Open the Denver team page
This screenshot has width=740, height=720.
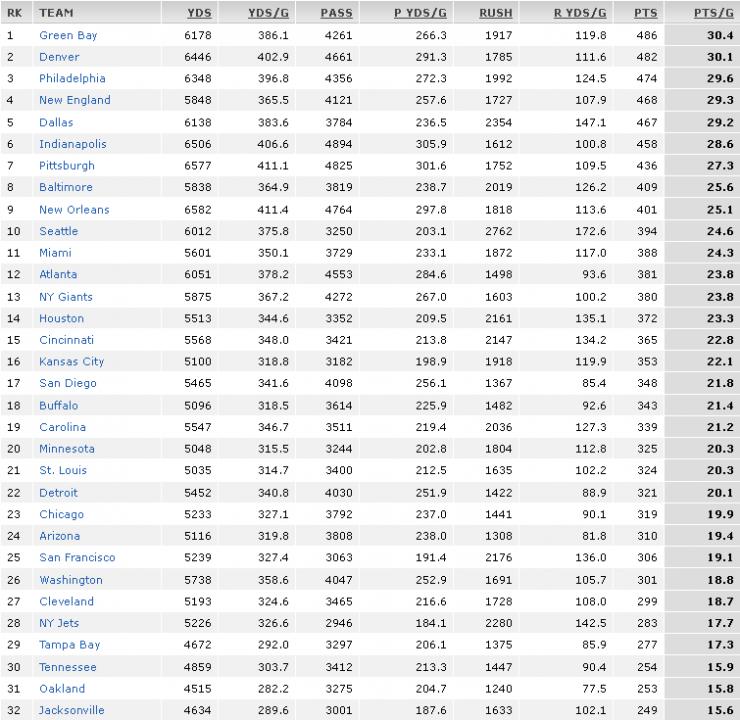(59, 57)
